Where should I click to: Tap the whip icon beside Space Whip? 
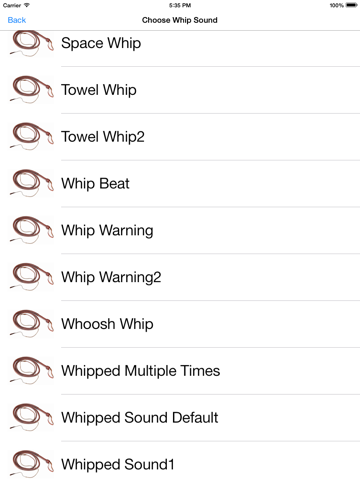click(x=31, y=43)
